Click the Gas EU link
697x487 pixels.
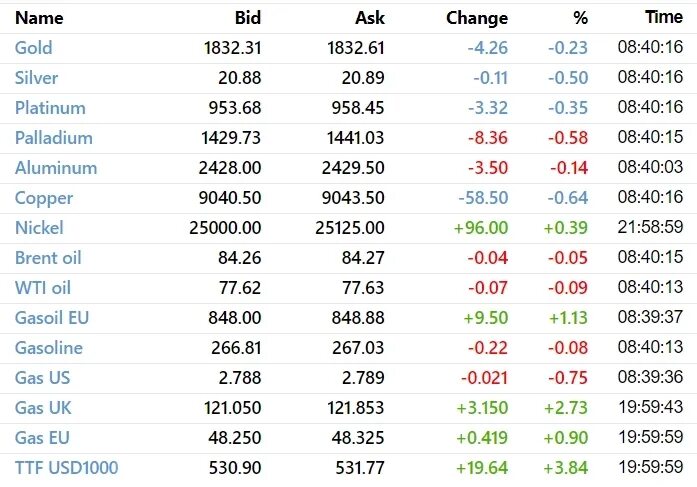click(42, 438)
